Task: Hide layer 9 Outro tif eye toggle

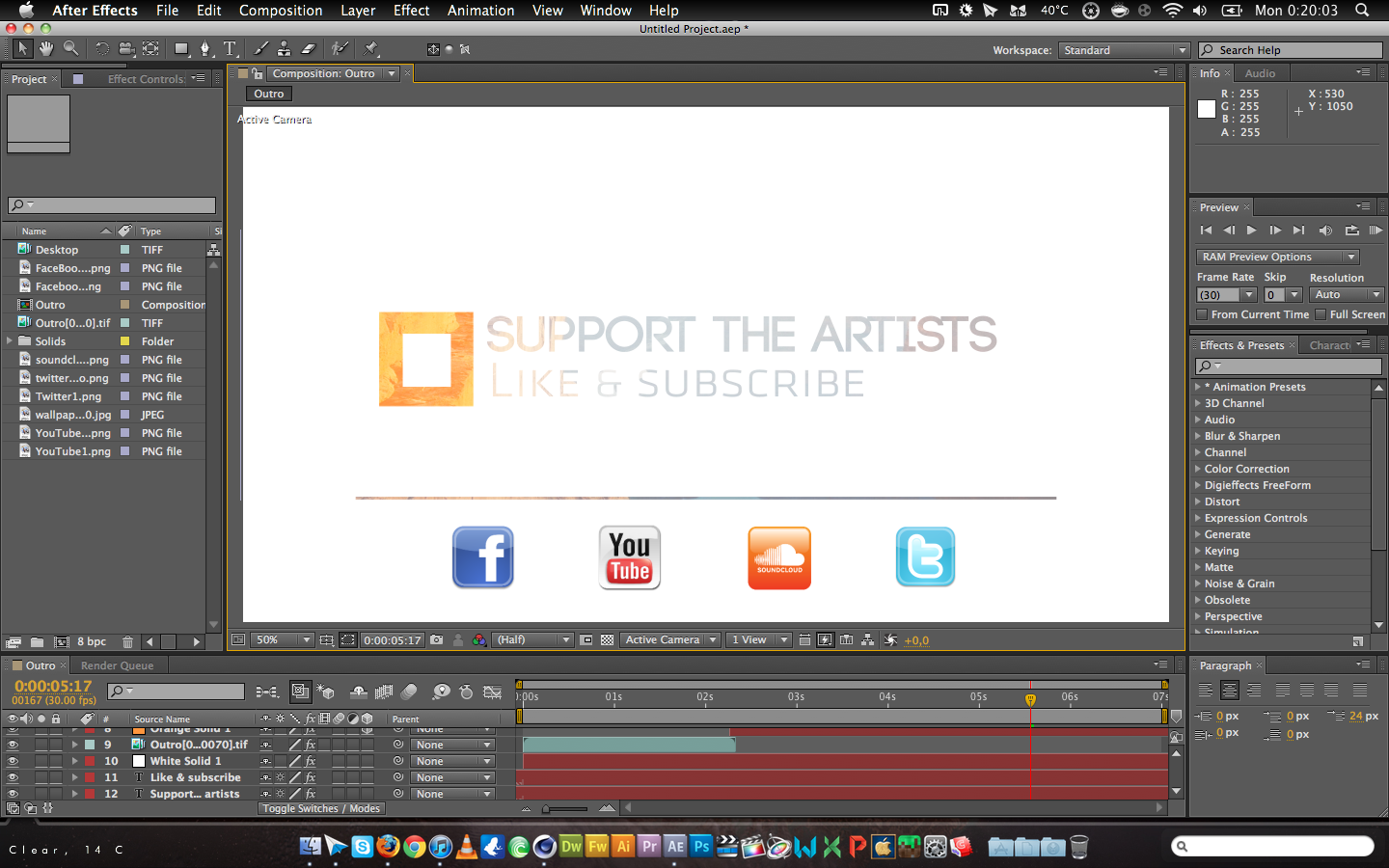Action: coord(13,745)
